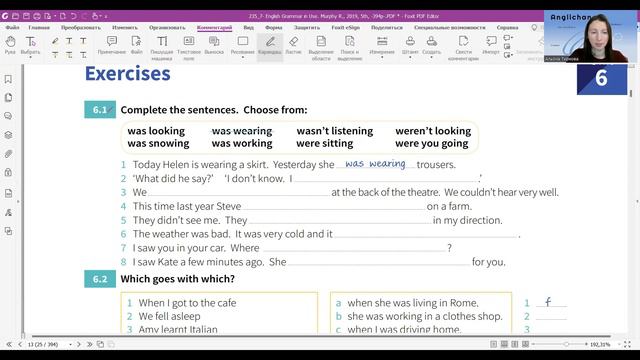Viewport: 640px width, 360px height.
Task: Enter fullscreen mode from status bar
Action: click(x=627, y=344)
